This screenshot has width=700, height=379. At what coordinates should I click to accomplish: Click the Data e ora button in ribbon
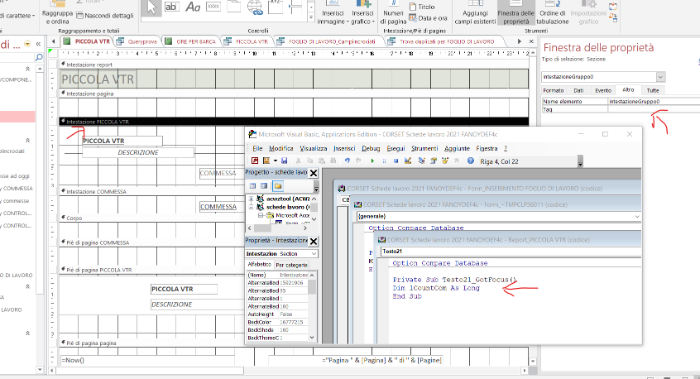coord(428,18)
